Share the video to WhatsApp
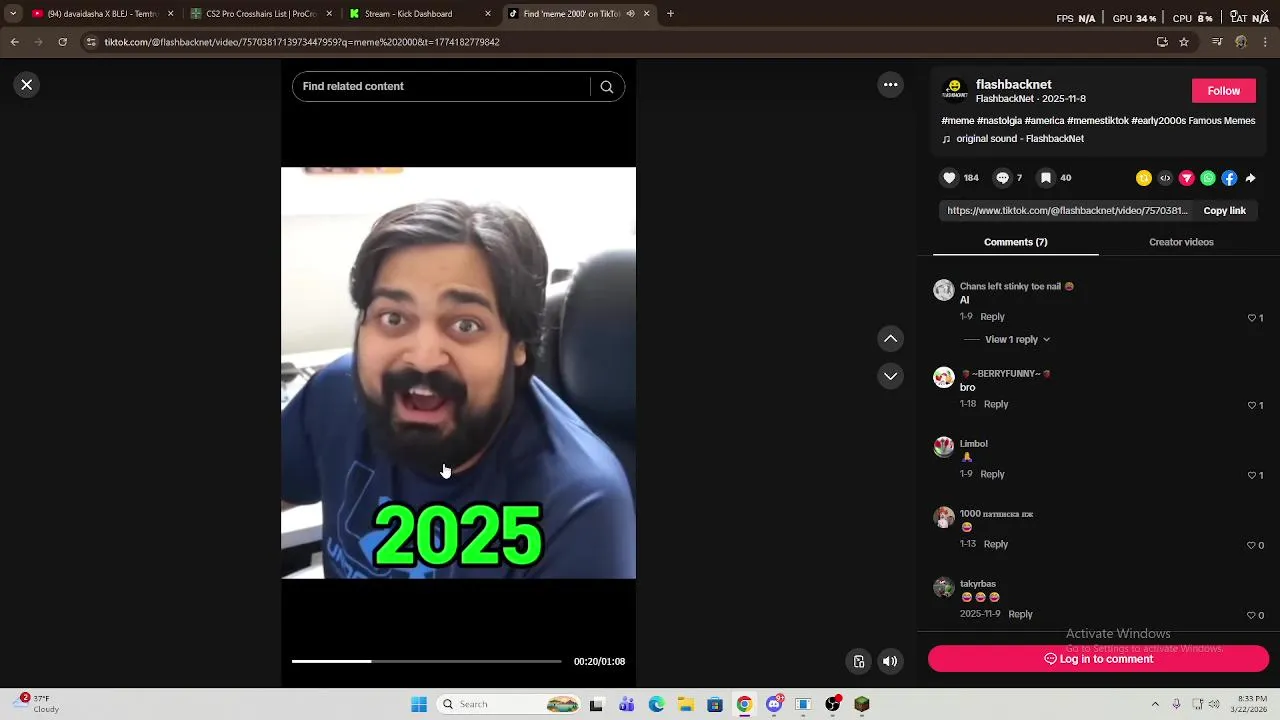Image resolution: width=1280 pixels, height=720 pixels. tap(1208, 178)
